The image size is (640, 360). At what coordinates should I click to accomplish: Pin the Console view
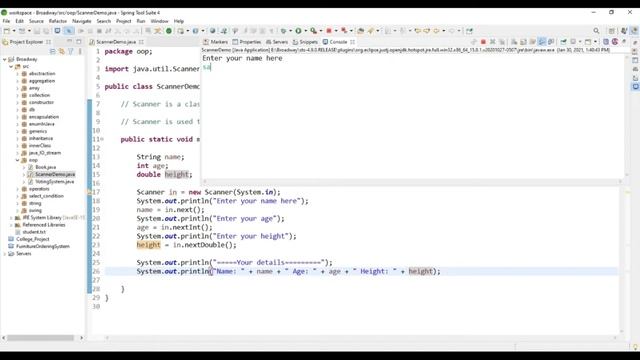pos(563,42)
